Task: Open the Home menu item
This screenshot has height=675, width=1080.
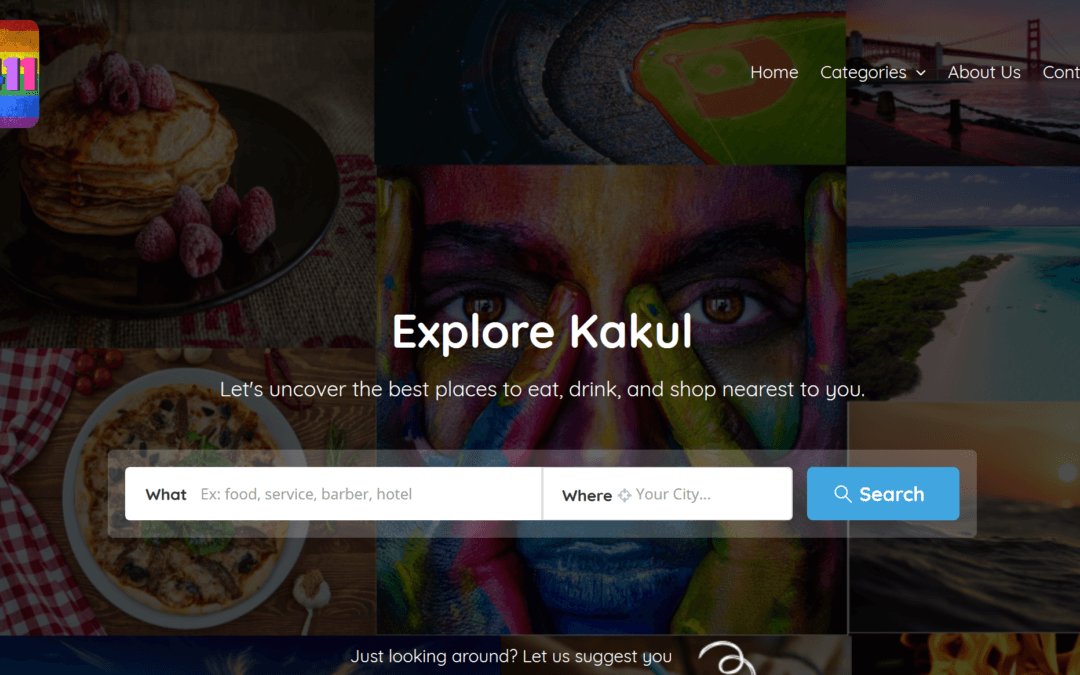Action: [x=774, y=72]
